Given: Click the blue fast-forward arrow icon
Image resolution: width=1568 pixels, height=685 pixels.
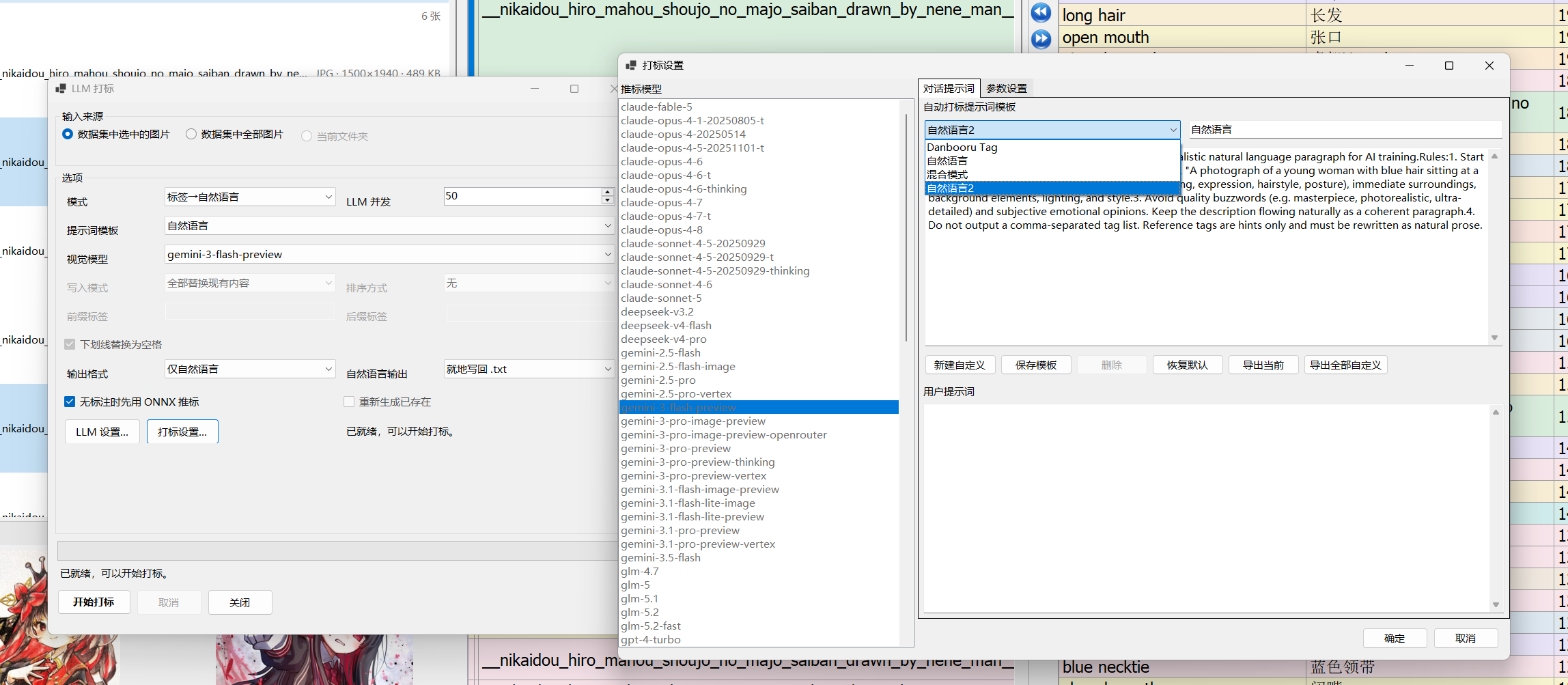Looking at the screenshot, I should pos(1041,39).
